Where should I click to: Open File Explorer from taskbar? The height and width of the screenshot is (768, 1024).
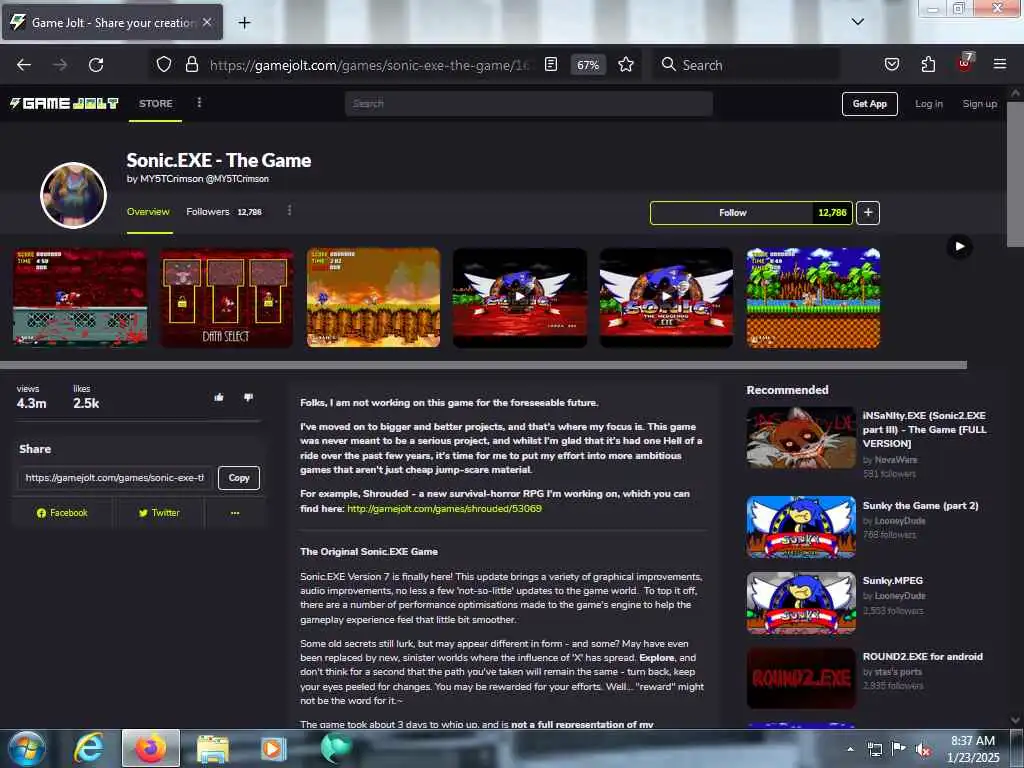pyautogui.click(x=212, y=748)
